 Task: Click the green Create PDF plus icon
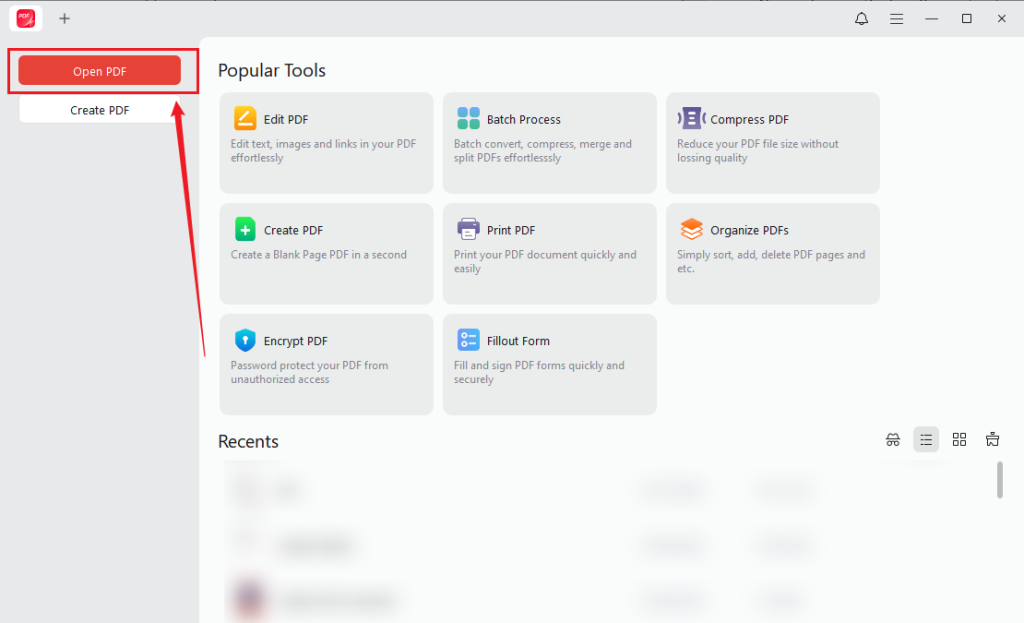(x=245, y=230)
